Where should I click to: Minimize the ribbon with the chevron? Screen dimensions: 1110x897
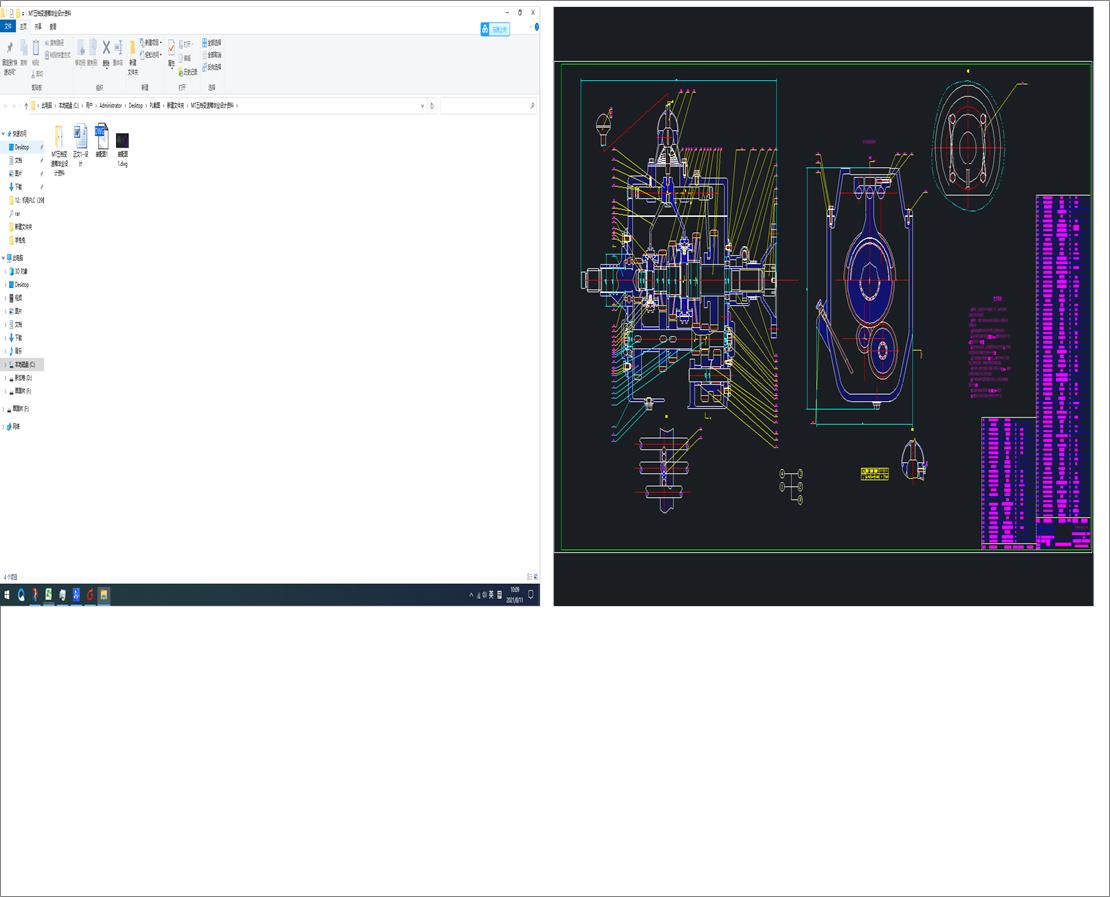coord(530,27)
